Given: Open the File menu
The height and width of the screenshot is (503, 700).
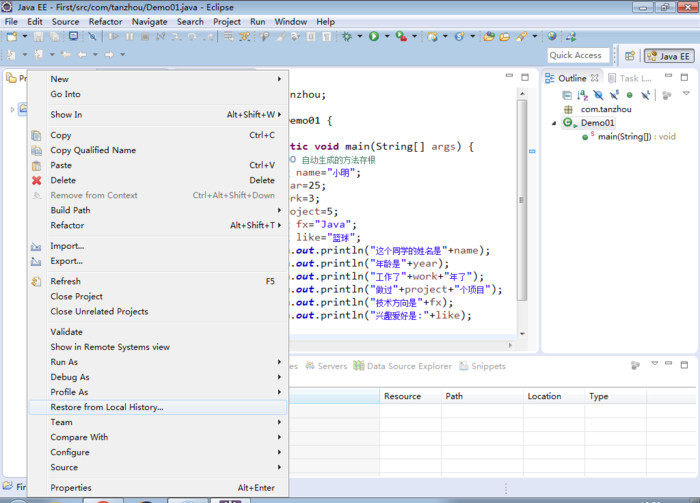Looking at the screenshot, I should pos(11,21).
